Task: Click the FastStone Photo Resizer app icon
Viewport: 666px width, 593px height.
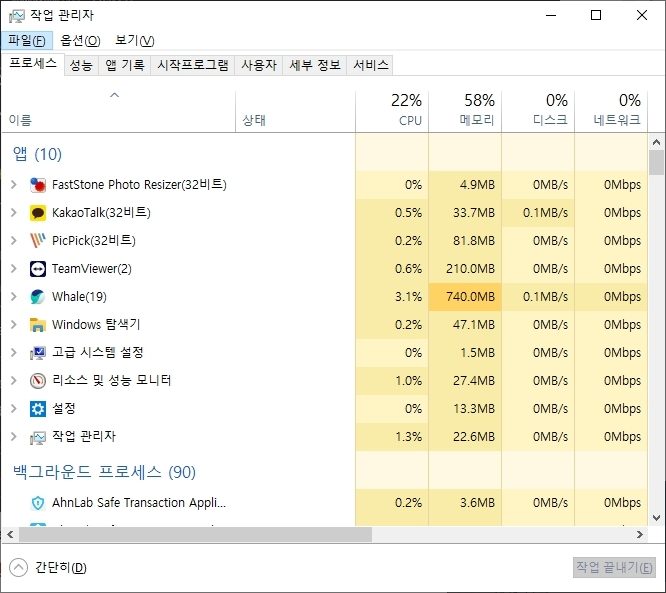Action: [x=38, y=185]
